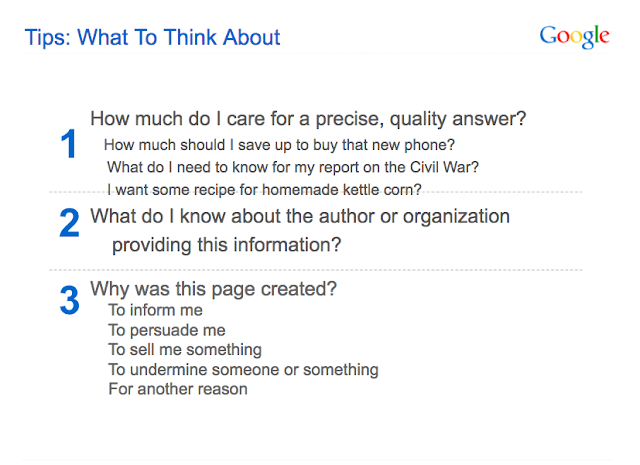Click "providing this information?" text line
This screenshot has height=465, width=640.
click(226, 244)
